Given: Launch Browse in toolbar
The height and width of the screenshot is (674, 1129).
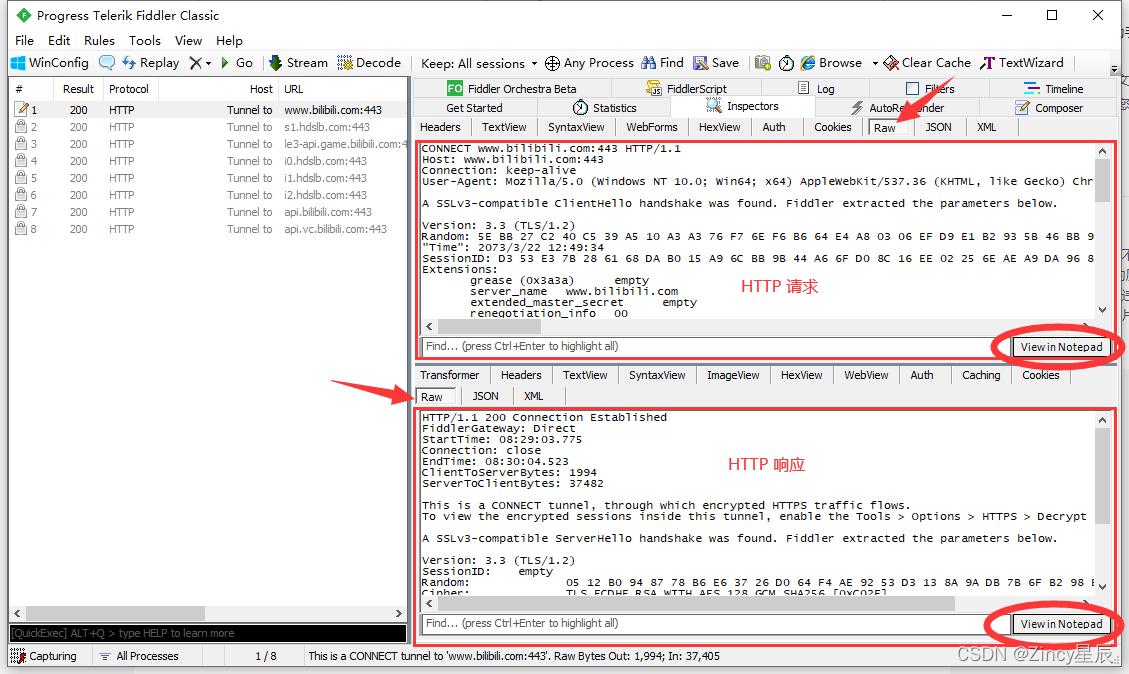Looking at the screenshot, I should 831,63.
